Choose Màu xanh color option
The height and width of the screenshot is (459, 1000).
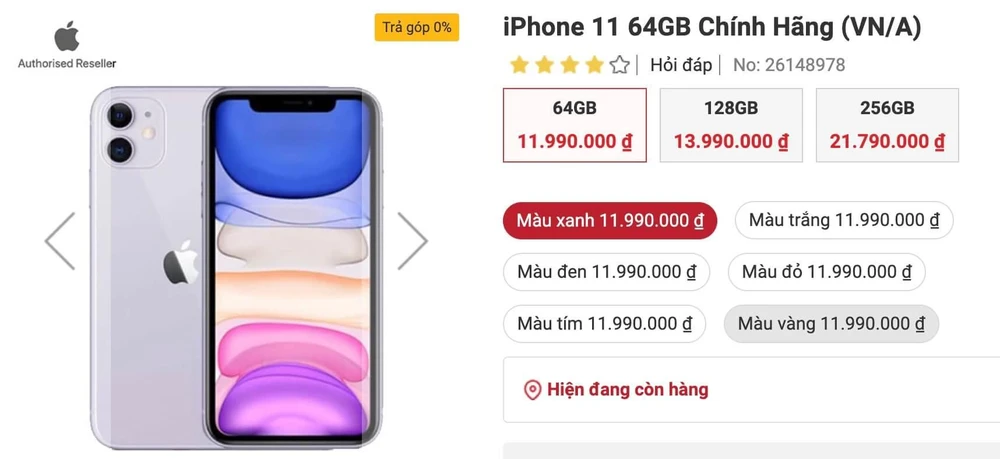(610, 221)
